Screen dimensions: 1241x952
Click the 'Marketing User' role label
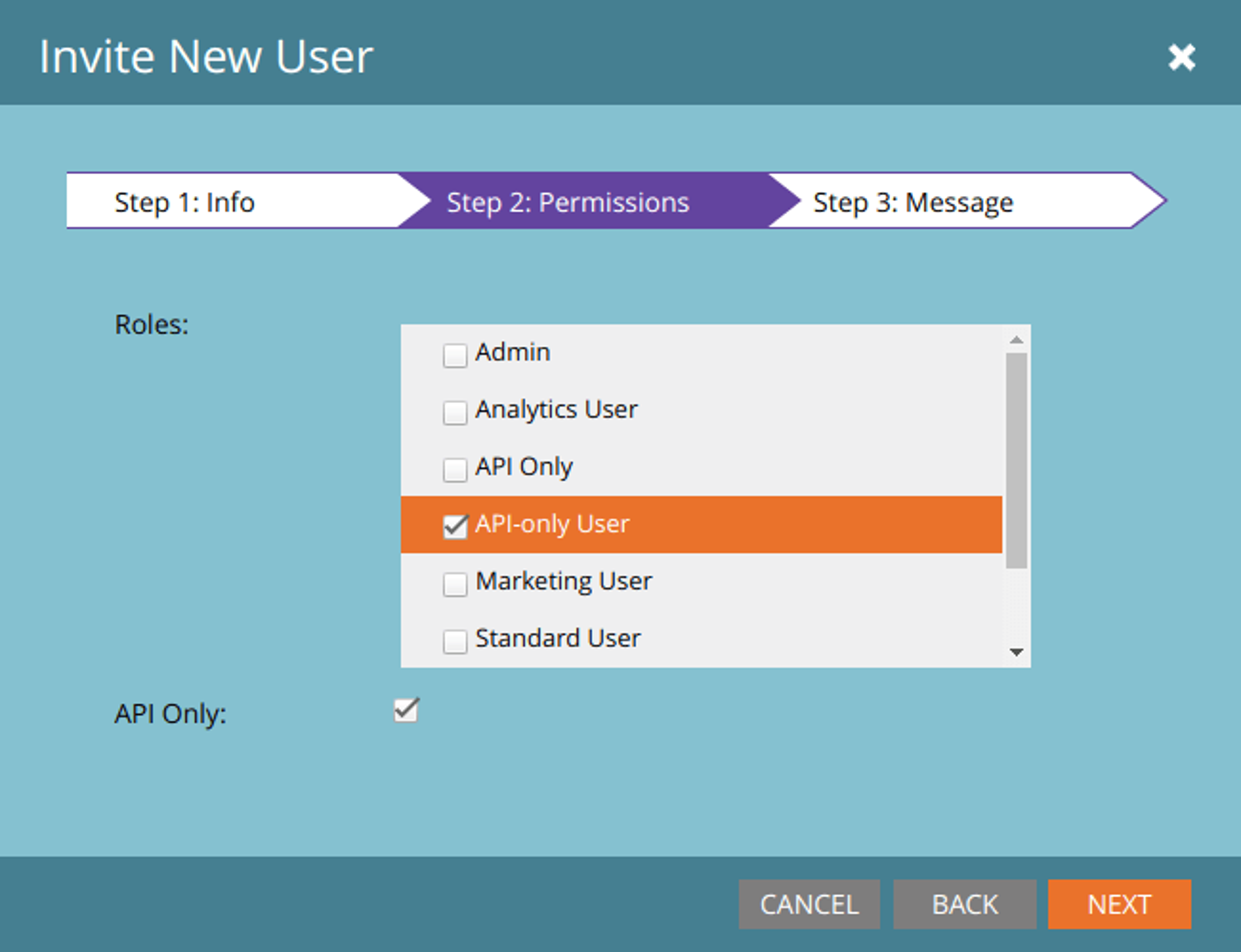564,581
